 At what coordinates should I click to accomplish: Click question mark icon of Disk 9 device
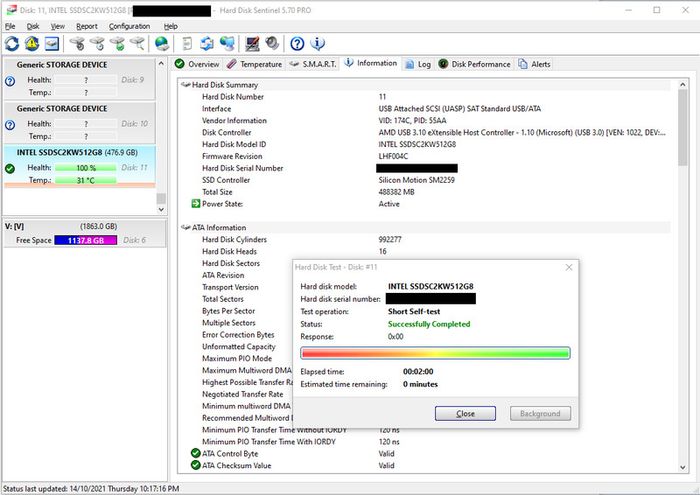(x=10, y=81)
